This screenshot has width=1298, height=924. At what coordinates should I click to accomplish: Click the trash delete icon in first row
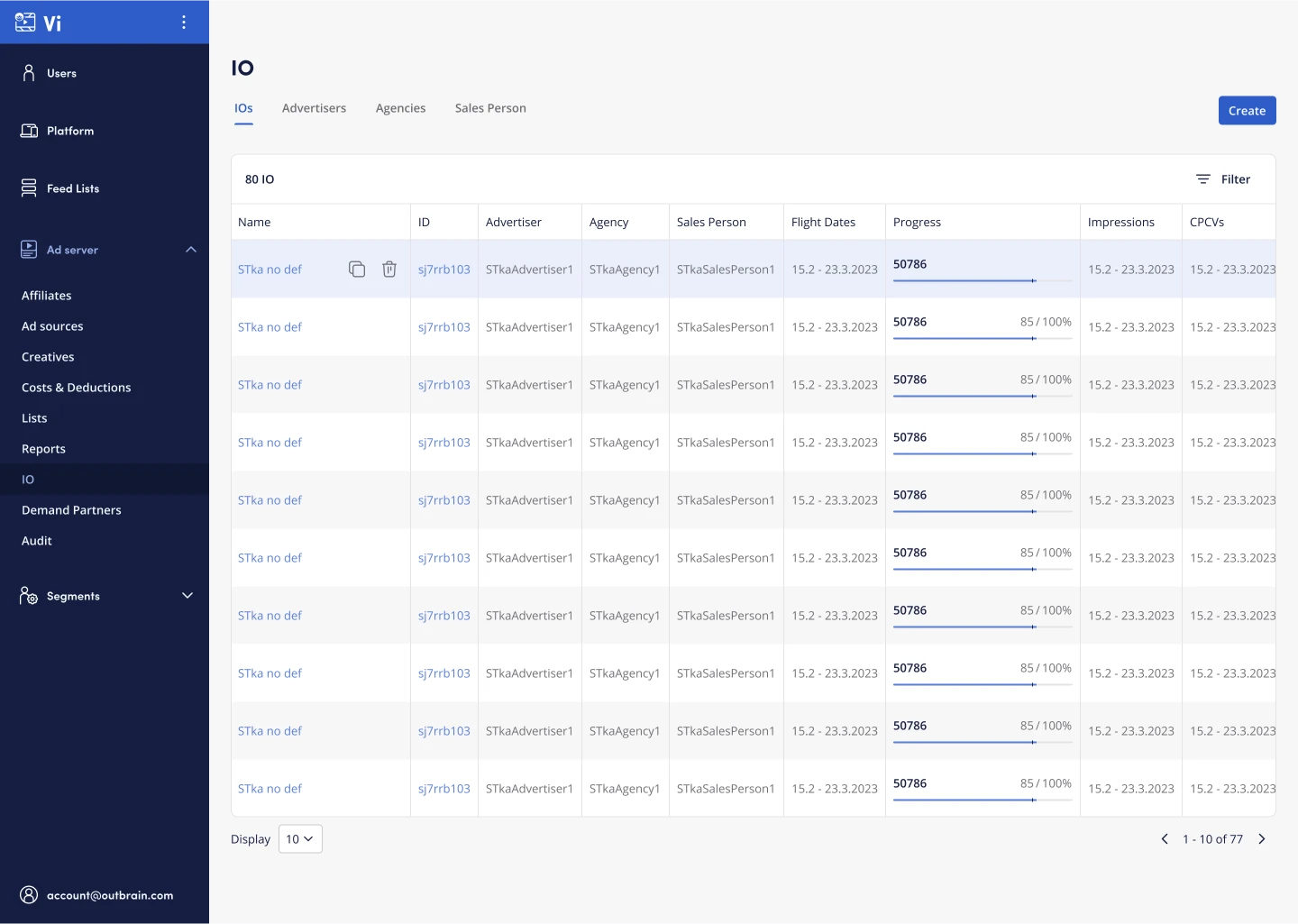(x=389, y=270)
